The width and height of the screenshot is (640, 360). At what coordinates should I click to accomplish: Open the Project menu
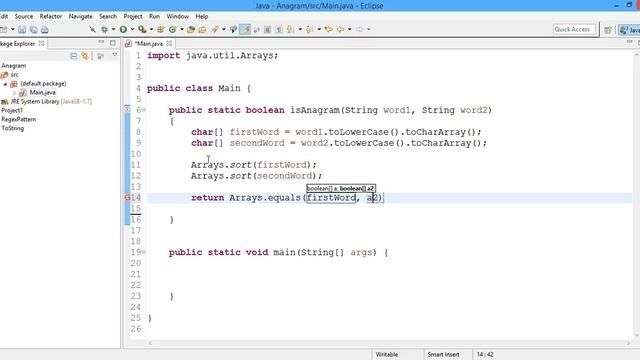pos(133,16)
